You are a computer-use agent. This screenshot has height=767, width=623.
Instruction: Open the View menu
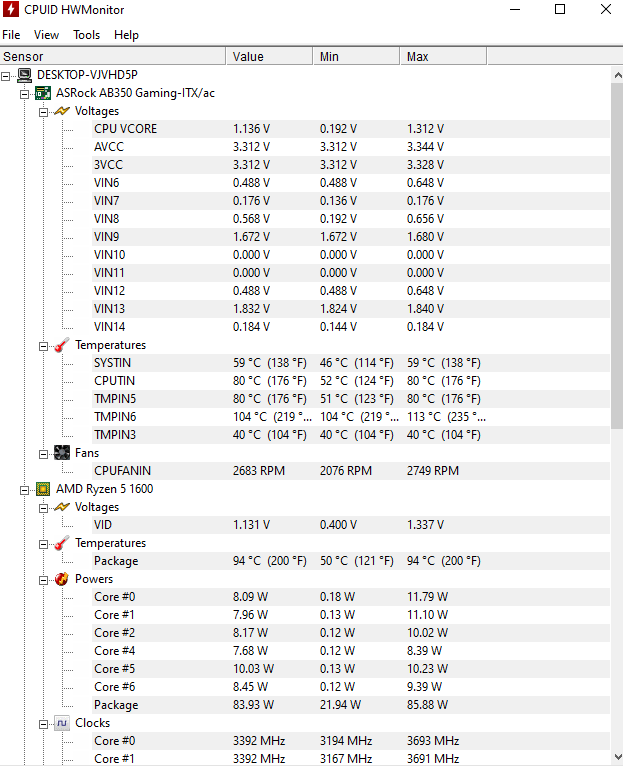coord(46,35)
